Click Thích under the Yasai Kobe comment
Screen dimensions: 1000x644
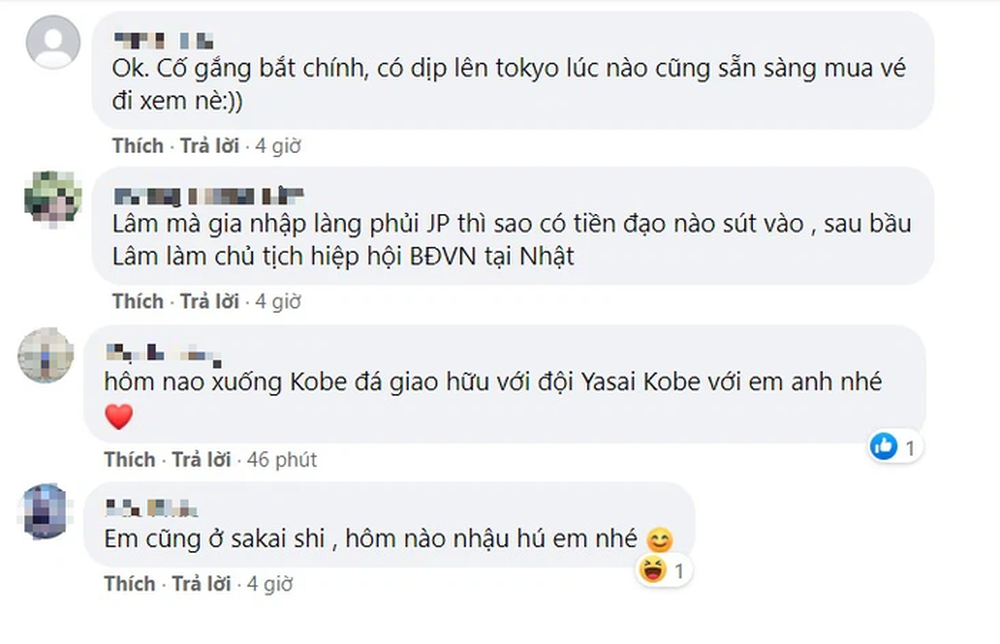(129, 460)
